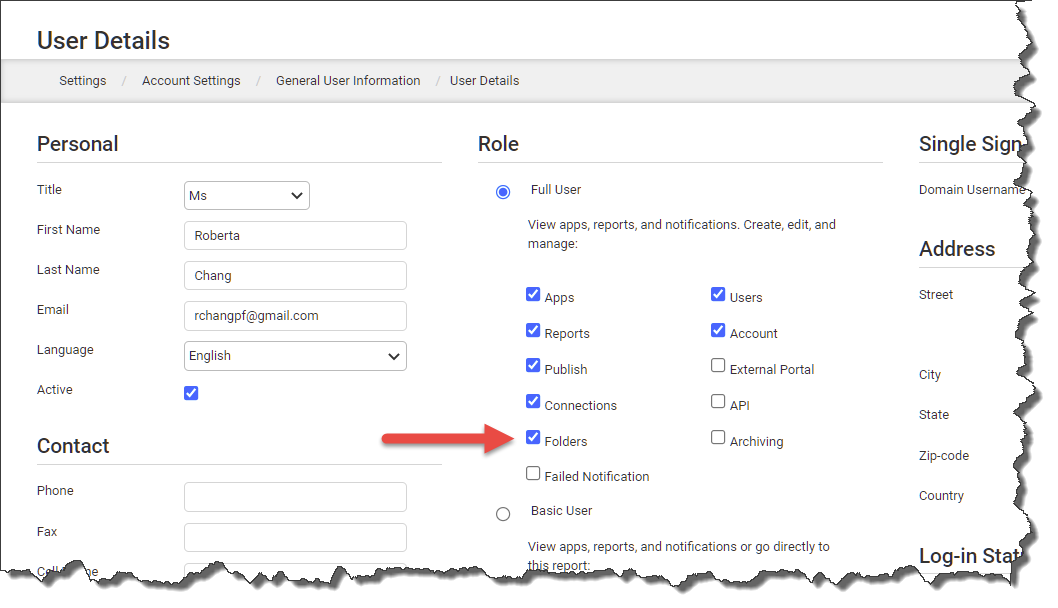Click the User Details page title

103,40
